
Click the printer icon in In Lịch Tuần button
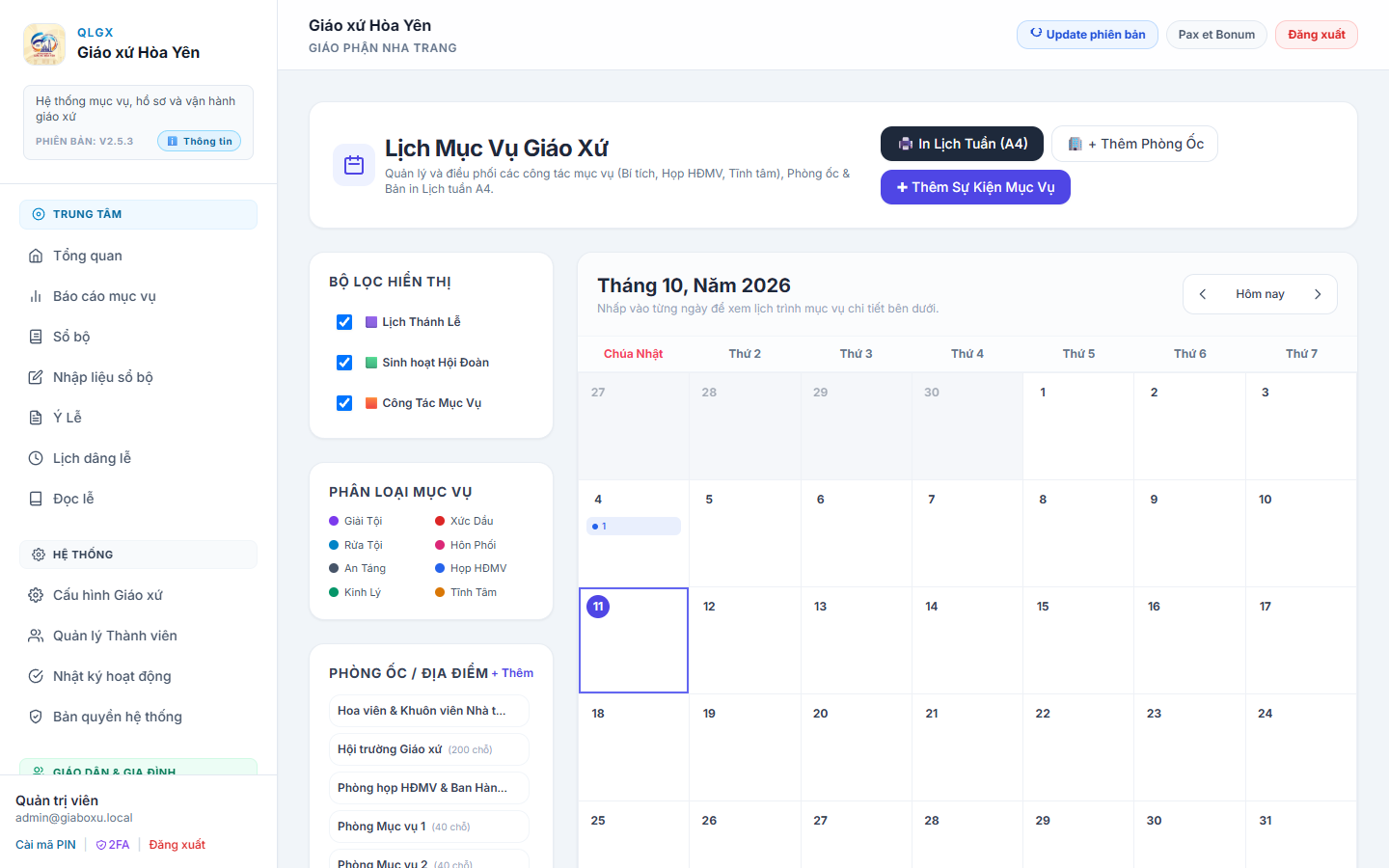point(906,144)
